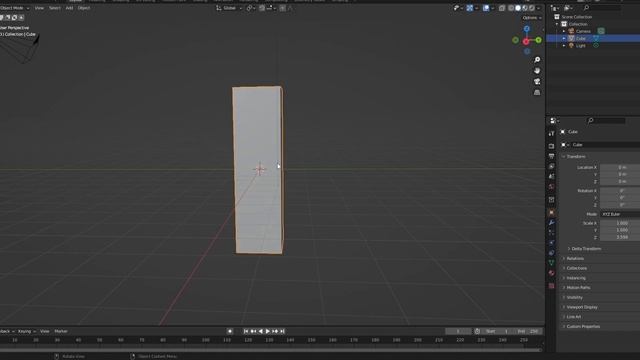The height and width of the screenshot is (360, 640).
Task: Open the Material properties tab
Action: click(x=551, y=273)
